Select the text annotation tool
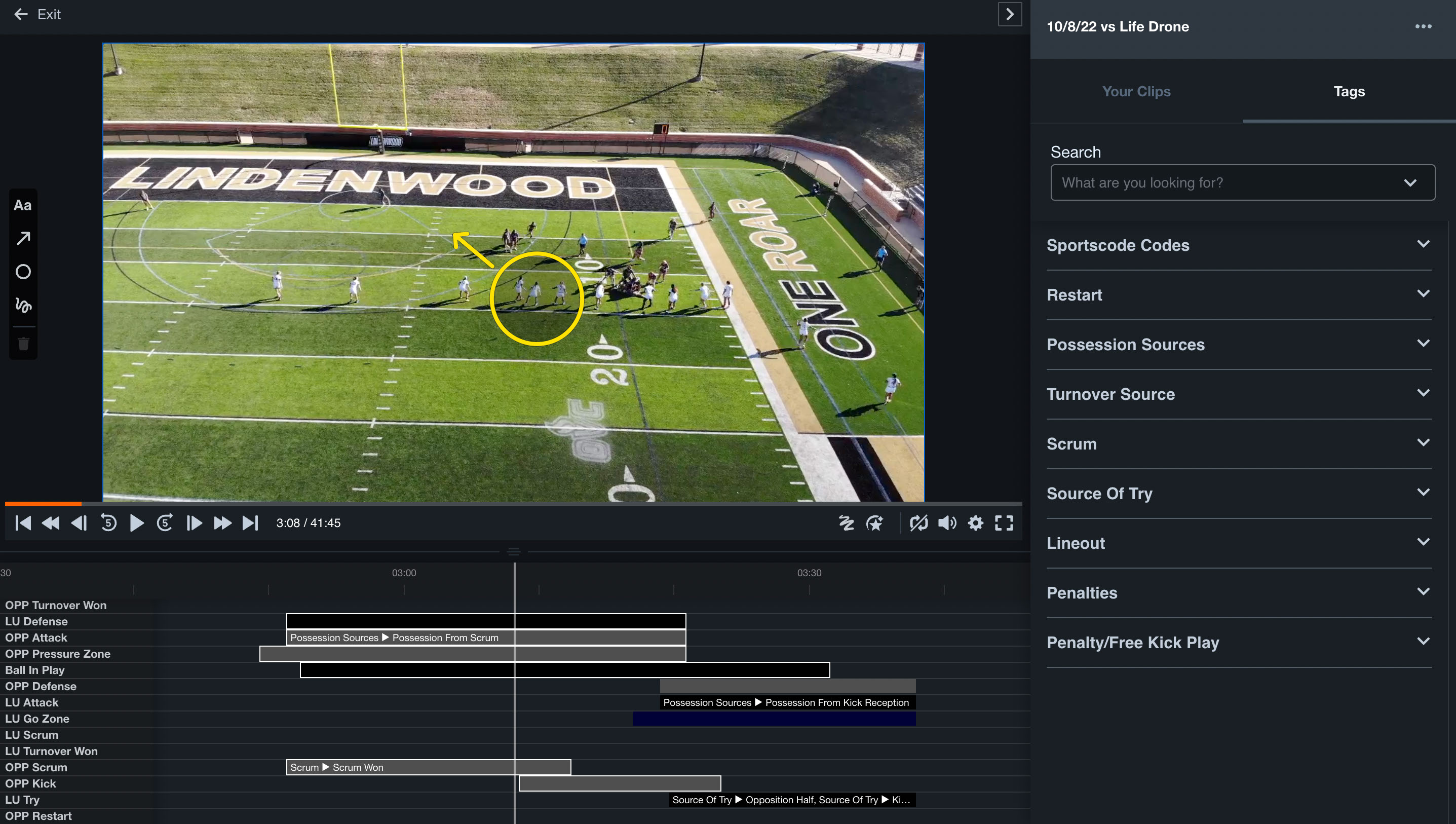The image size is (1456, 824). (23, 205)
